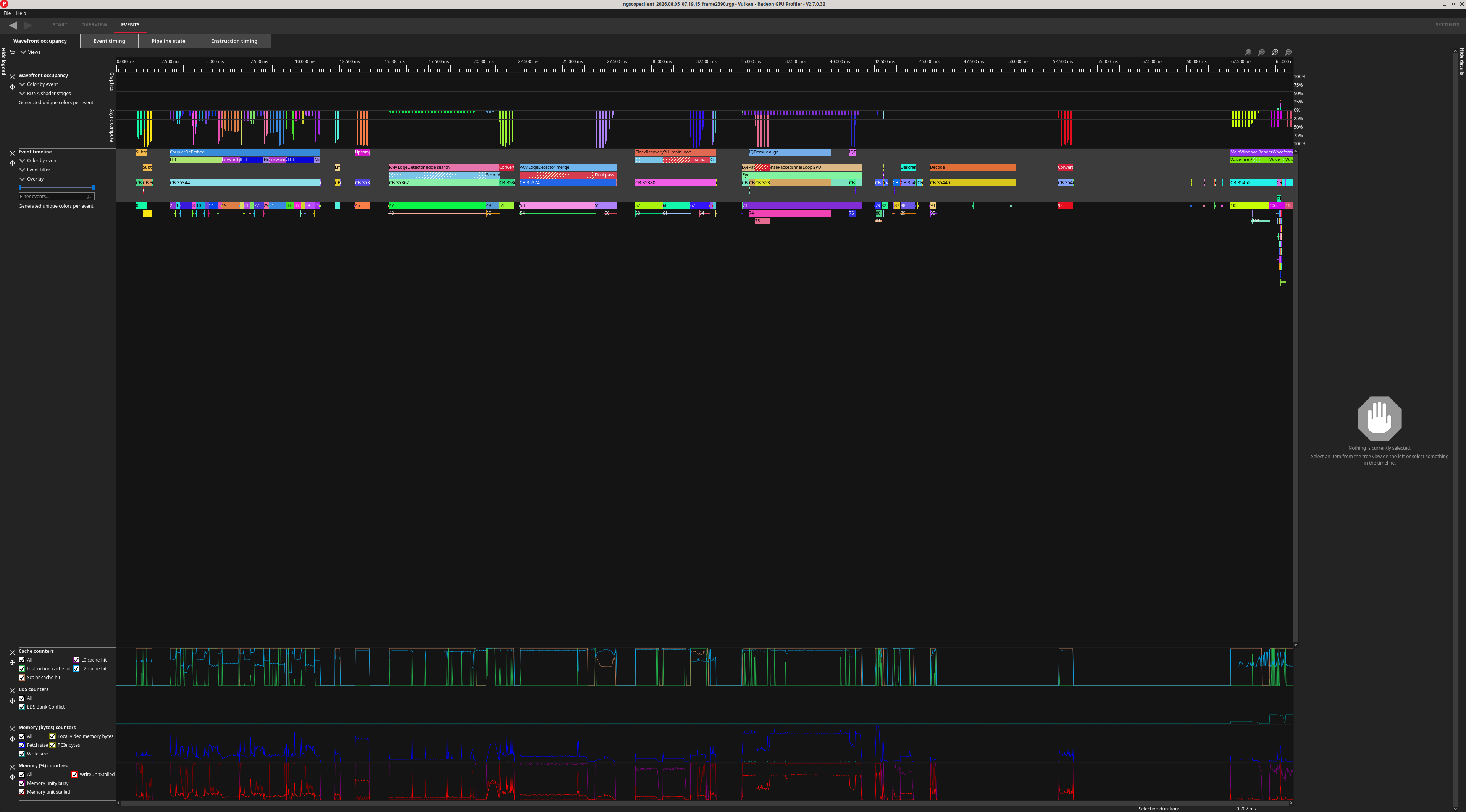The height and width of the screenshot is (812, 1466).
Task: Open the Overlay dropdown
Action: pos(32,179)
